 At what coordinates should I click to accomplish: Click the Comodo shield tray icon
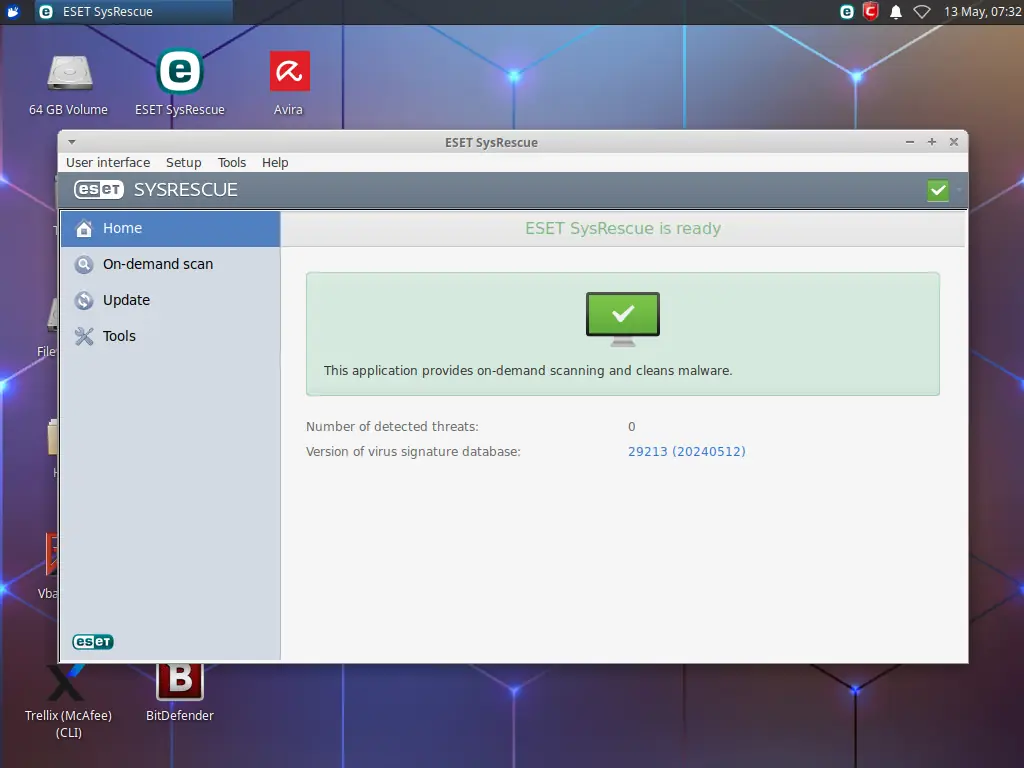click(871, 12)
